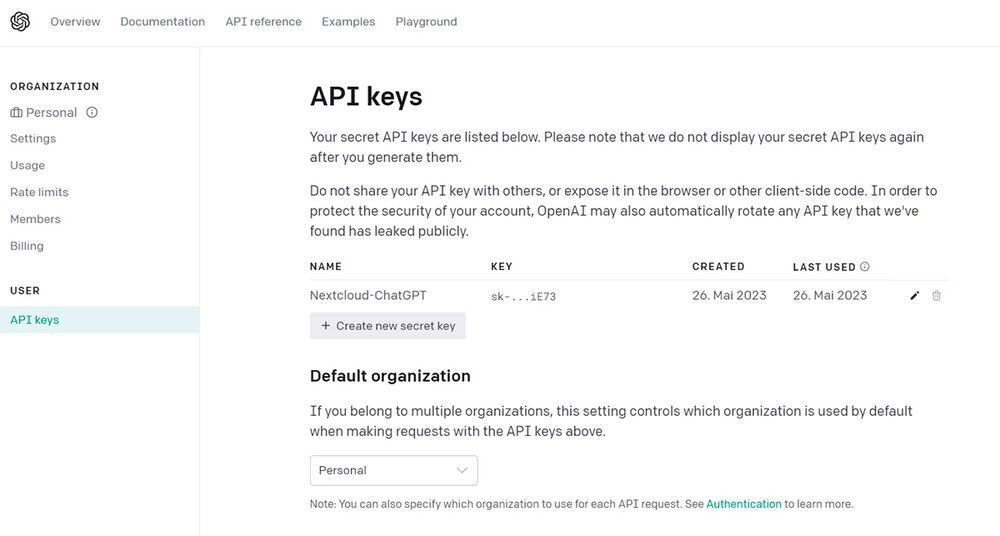This screenshot has height=536, width=1000.
Task: Click the Personal organization info icon
Action: tap(92, 113)
